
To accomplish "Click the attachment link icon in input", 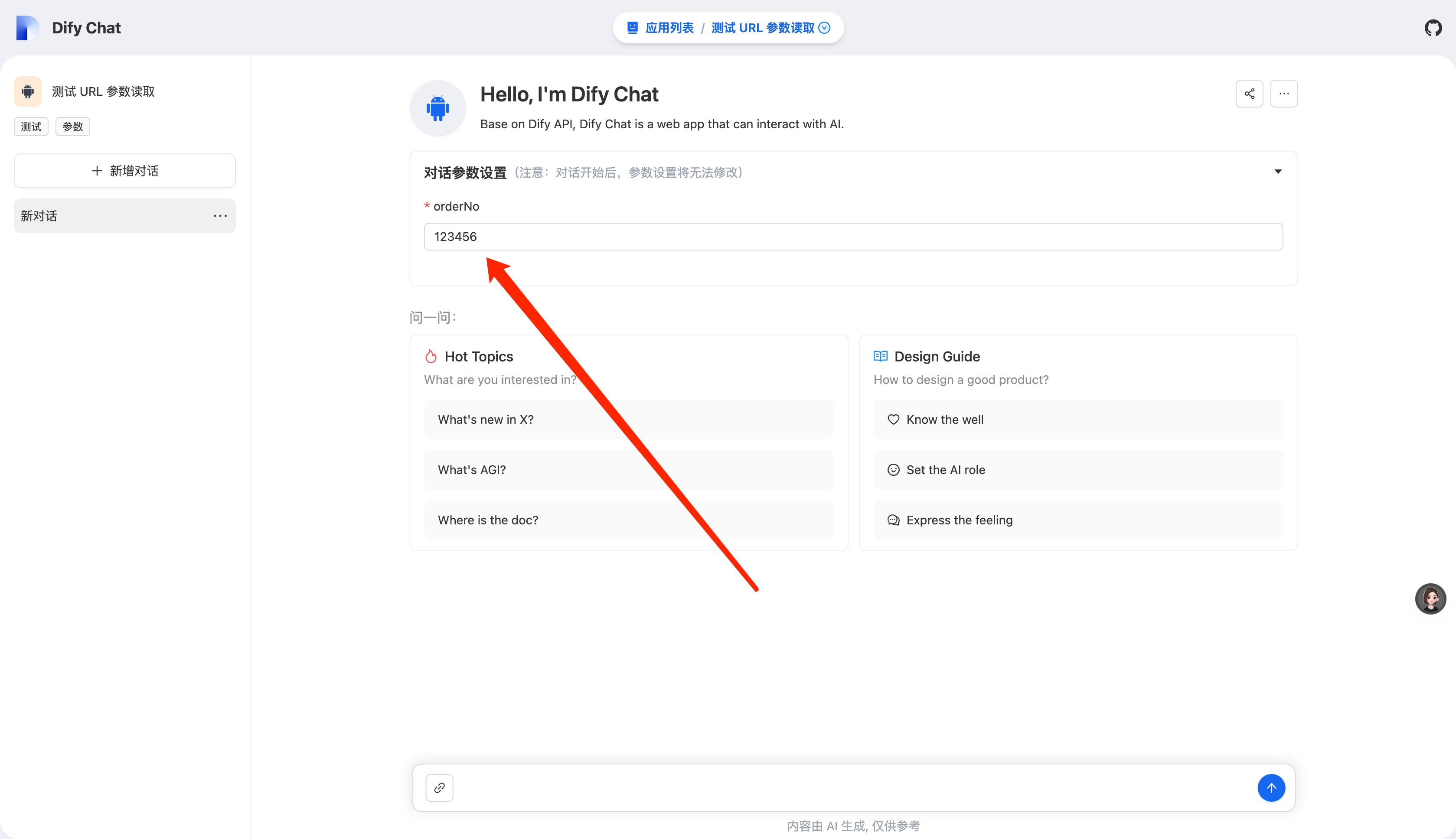I will pos(439,788).
